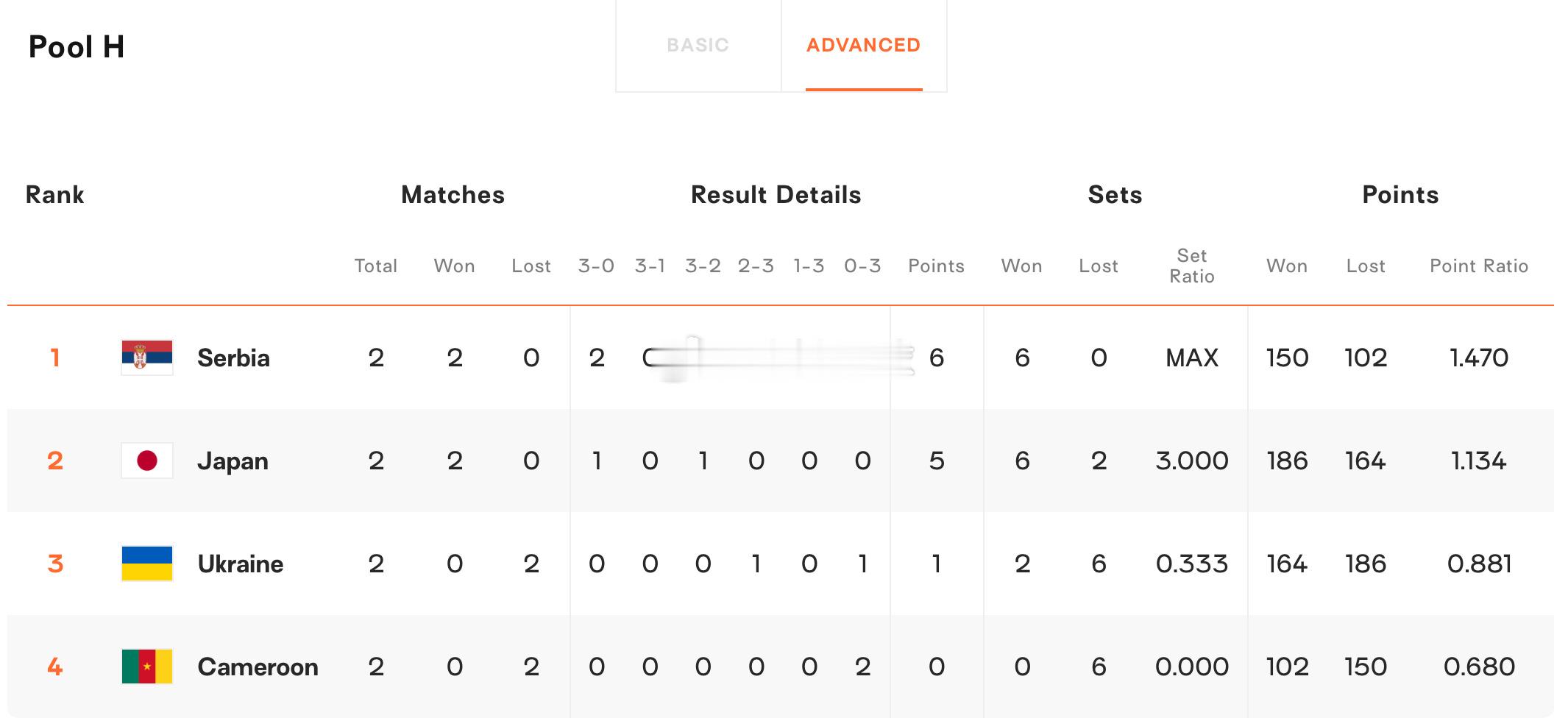Viewport: 1568px width, 718px height.
Task: Click the Pool H heading
Action: pos(77,47)
